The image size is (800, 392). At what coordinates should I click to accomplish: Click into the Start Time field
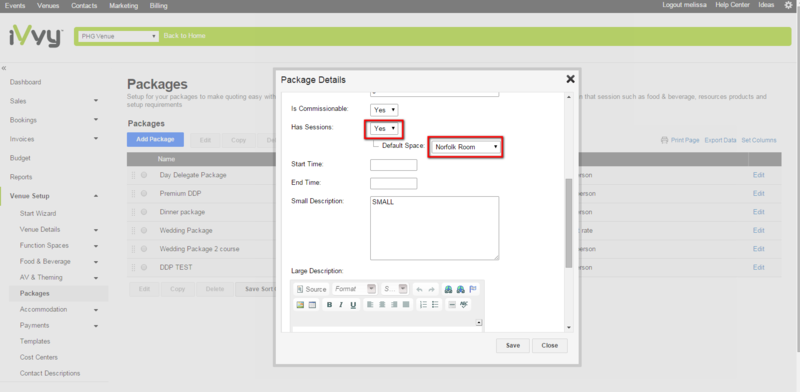pos(393,165)
